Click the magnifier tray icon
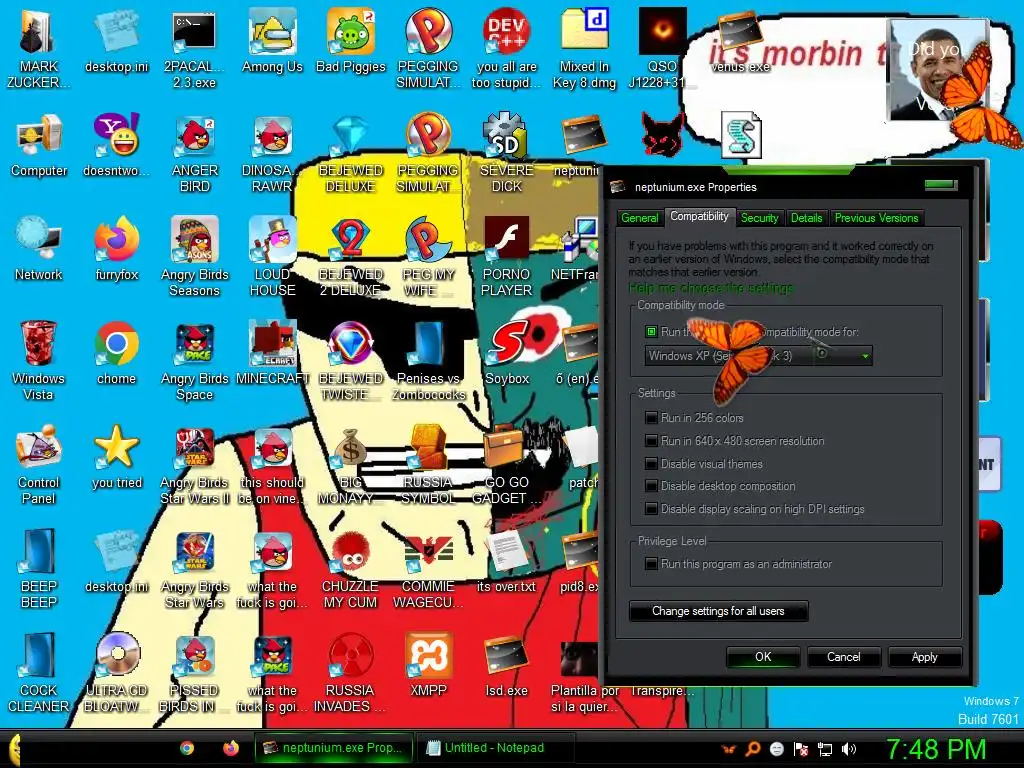The height and width of the screenshot is (768, 1024). pos(753,749)
